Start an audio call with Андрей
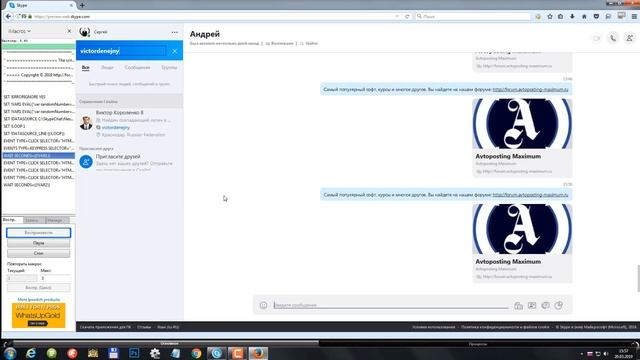640x360 pixels. [613, 38]
